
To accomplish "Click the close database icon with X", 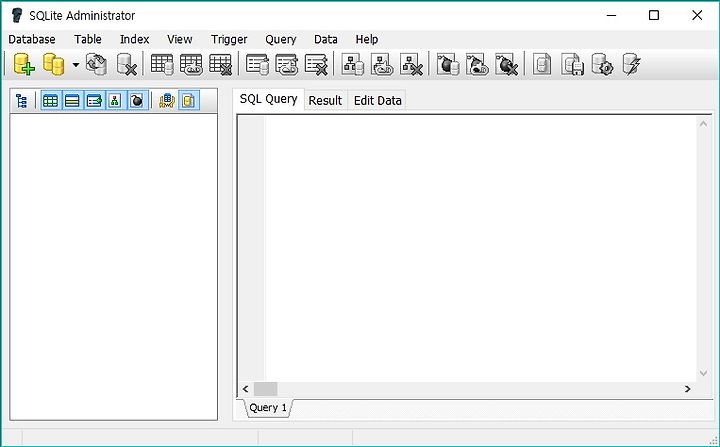I will point(126,64).
